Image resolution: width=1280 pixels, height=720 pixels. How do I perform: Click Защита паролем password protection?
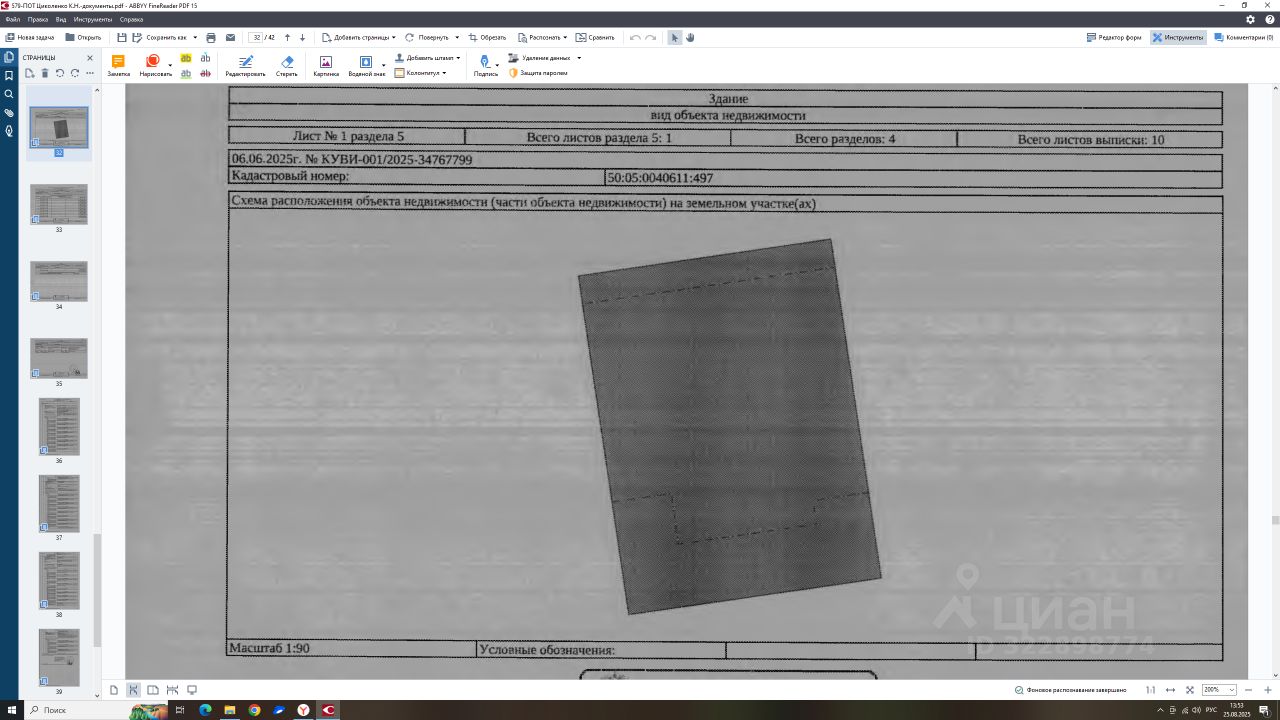point(538,73)
